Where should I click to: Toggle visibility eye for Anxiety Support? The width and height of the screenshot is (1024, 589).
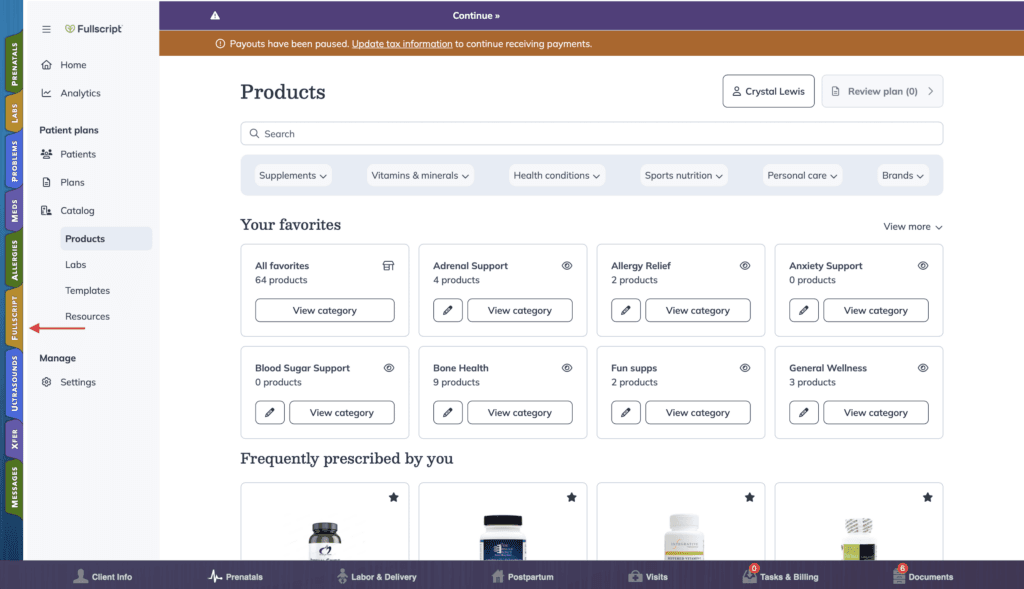click(923, 266)
